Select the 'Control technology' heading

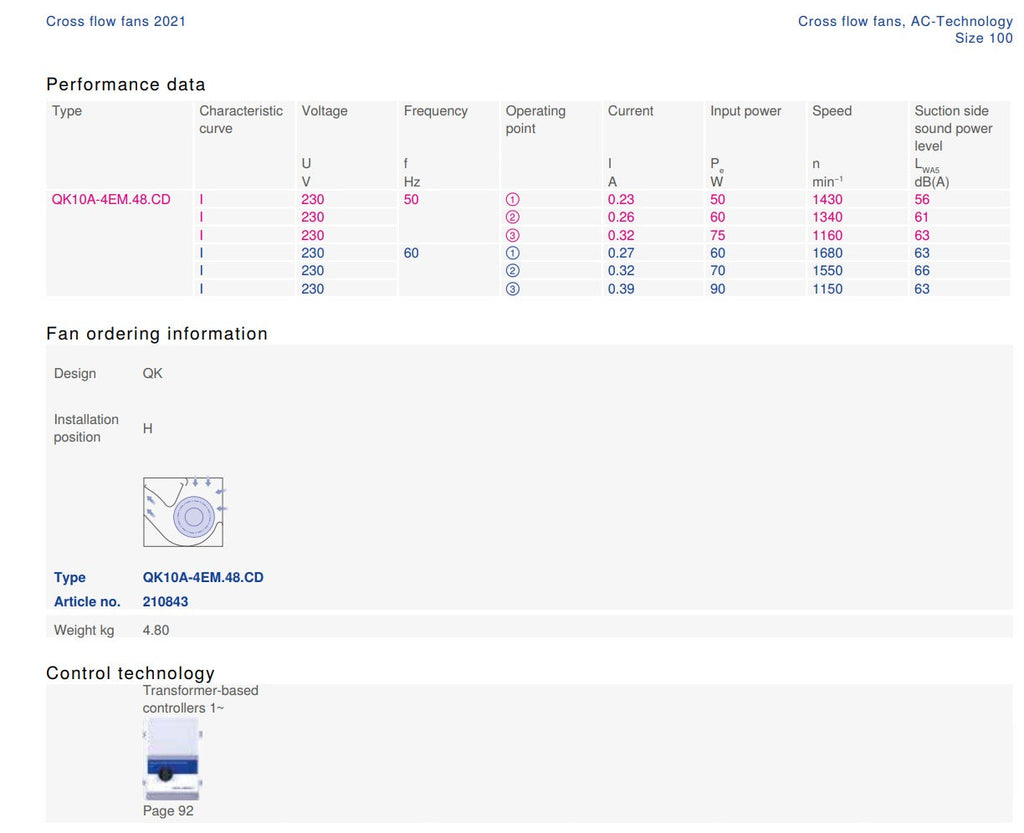click(x=130, y=673)
